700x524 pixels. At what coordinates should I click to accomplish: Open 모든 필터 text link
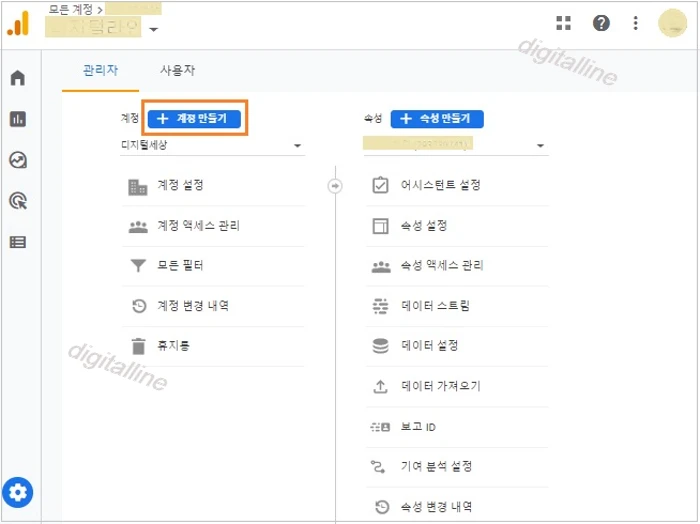pos(180,266)
